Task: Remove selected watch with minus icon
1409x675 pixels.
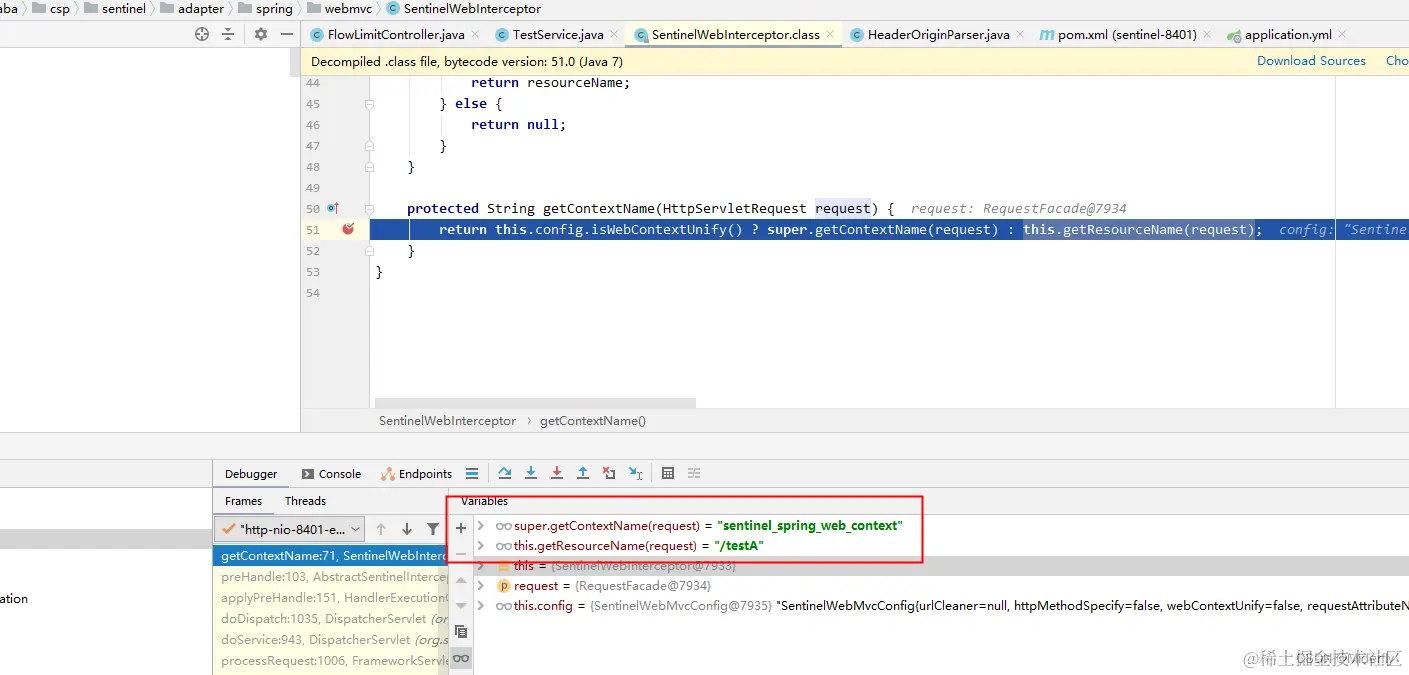Action: [461, 553]
